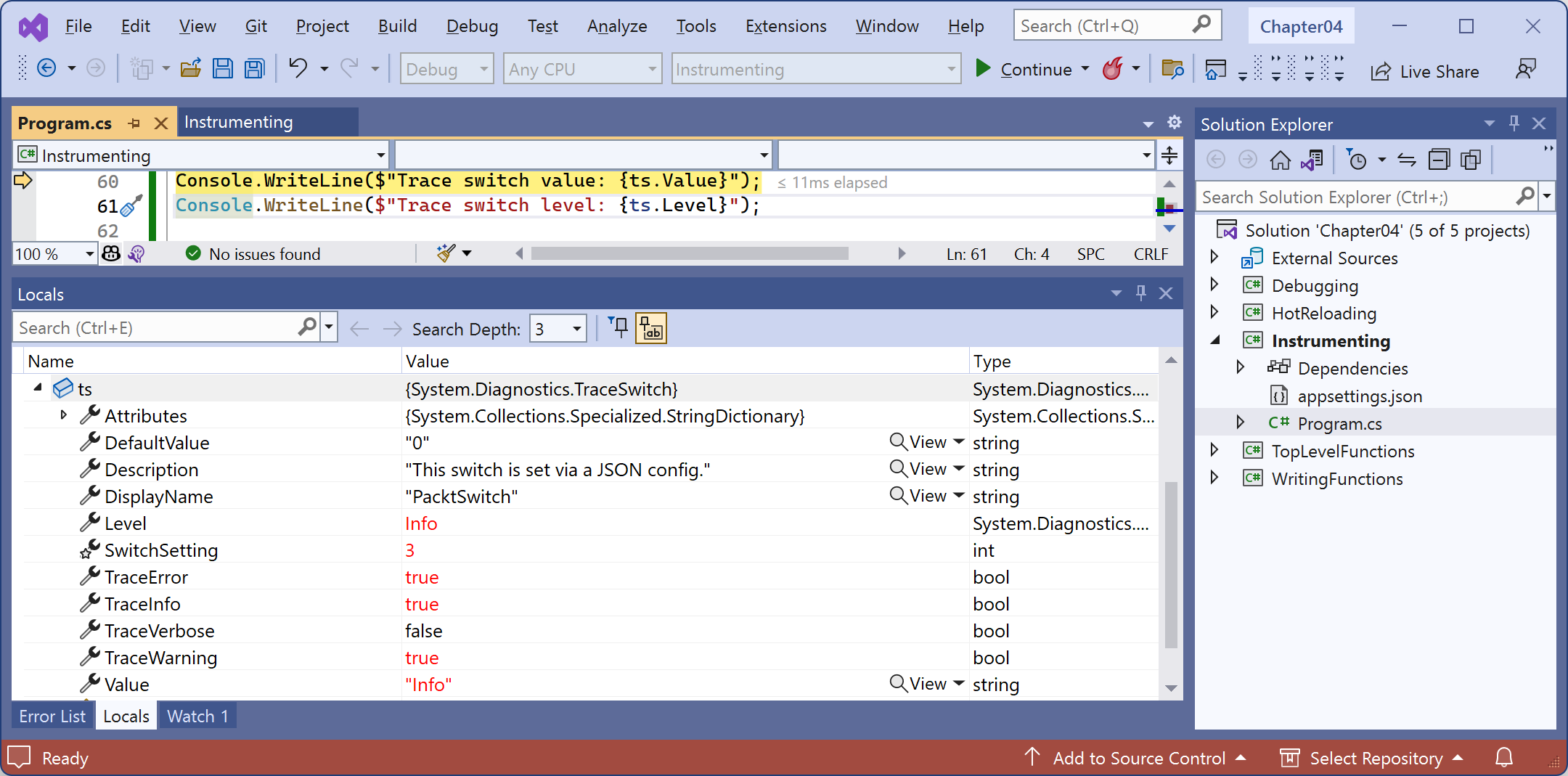Screen dimensions: 1568x776
Task: Expand the External Sources node
Action: point(1214,257)
